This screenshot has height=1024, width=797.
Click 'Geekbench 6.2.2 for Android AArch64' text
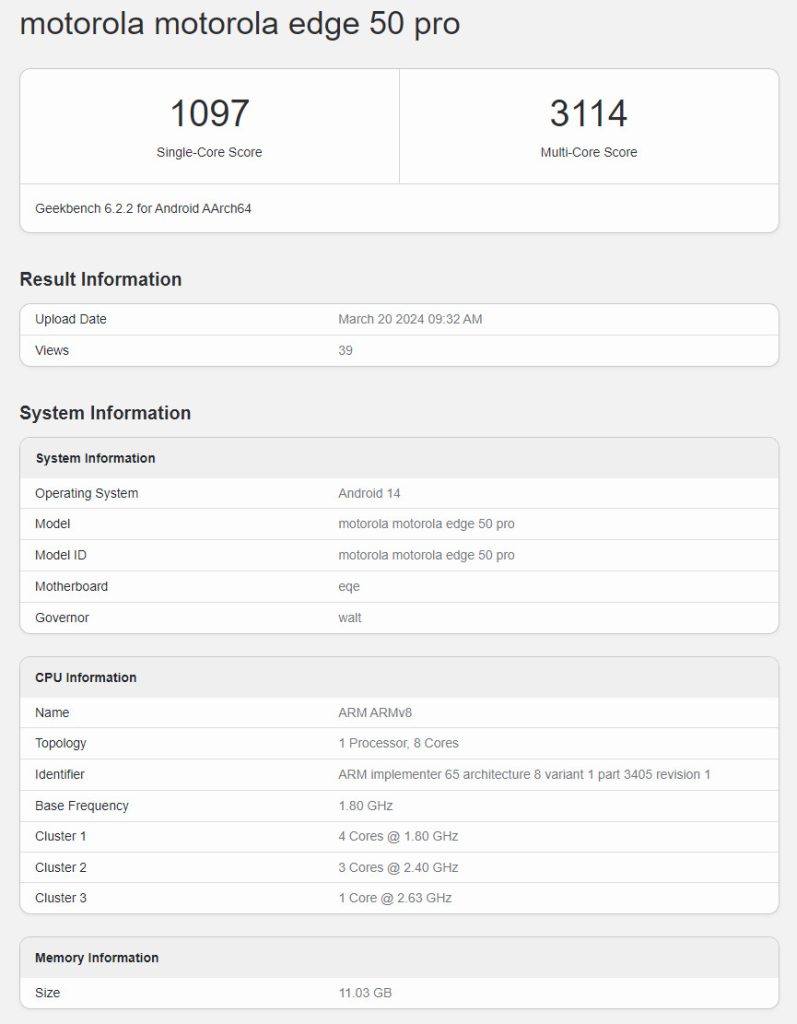[x=143, y=208]
